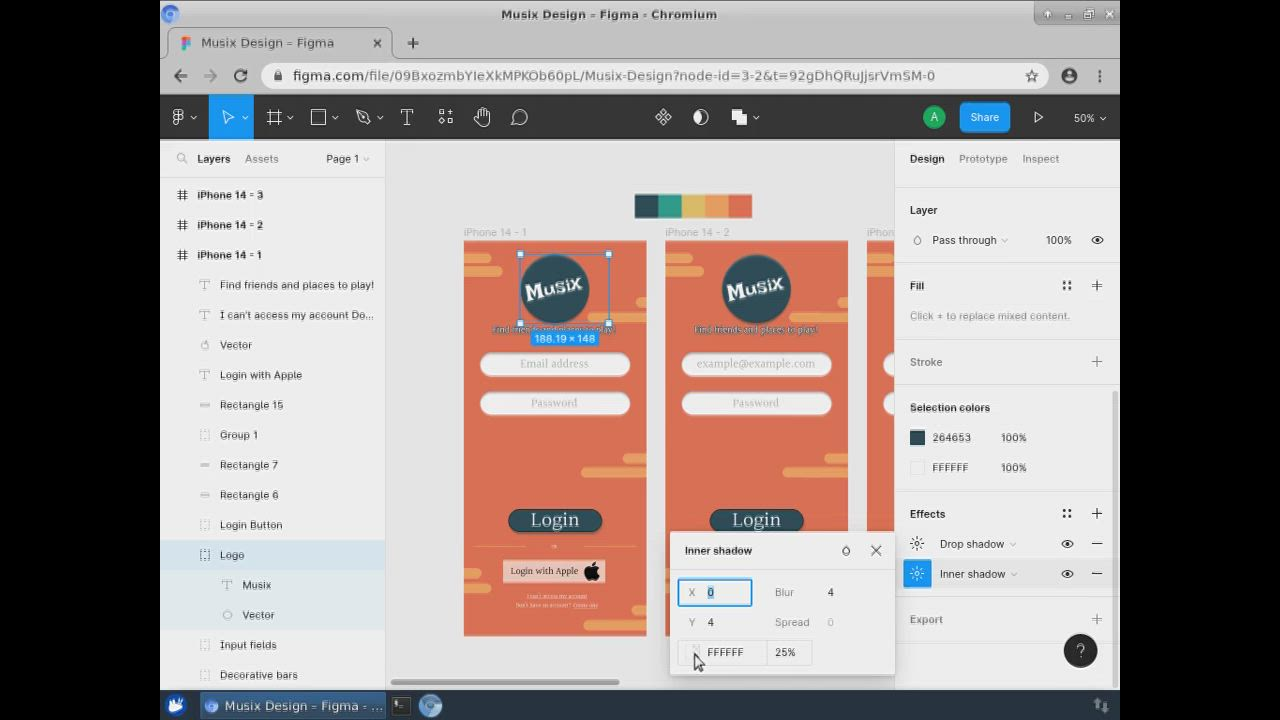Open the Pass through blend mode dropdown
The width and height of the screenshot is (1280, 720).
(963, 240)
